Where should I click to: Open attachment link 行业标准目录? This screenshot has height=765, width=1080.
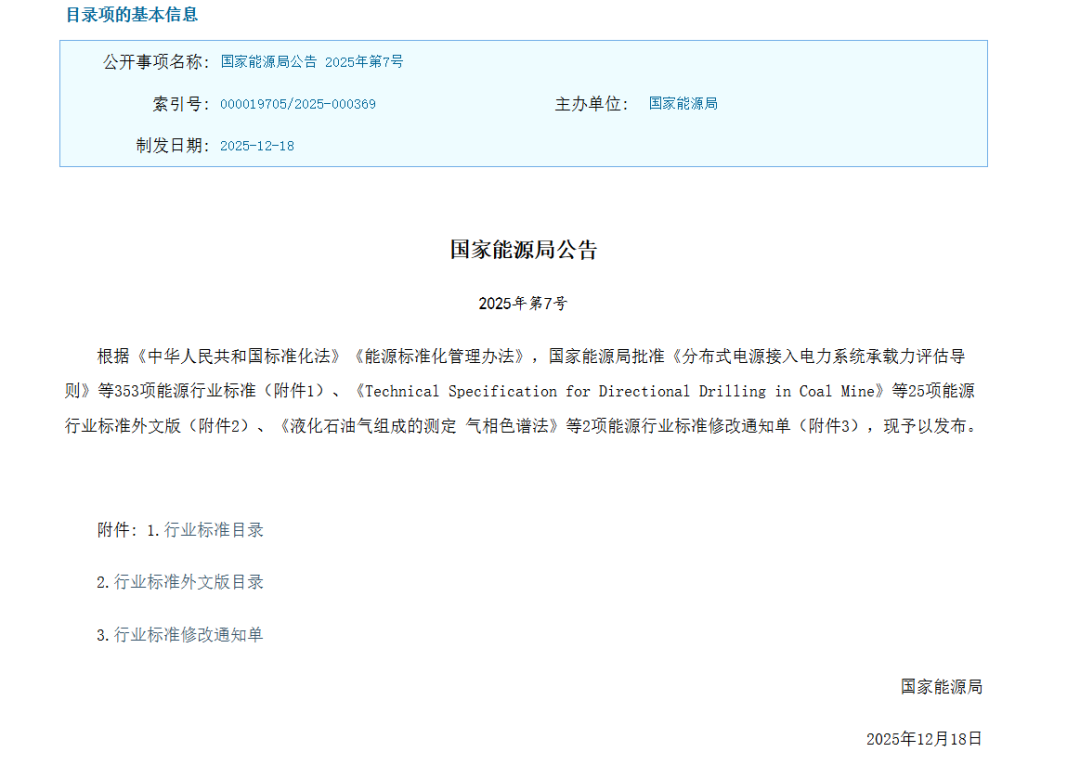pos(214,530)
